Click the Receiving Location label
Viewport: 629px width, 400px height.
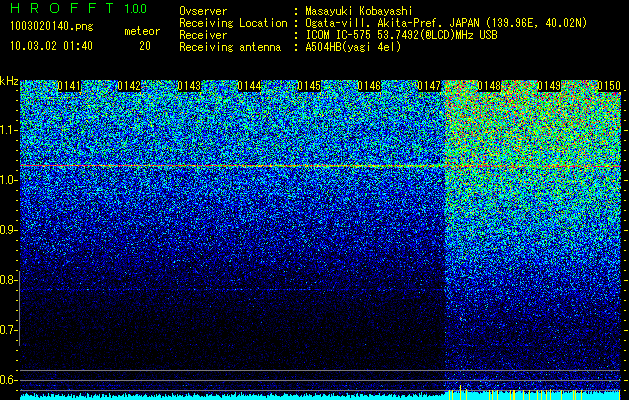point(233,23)
